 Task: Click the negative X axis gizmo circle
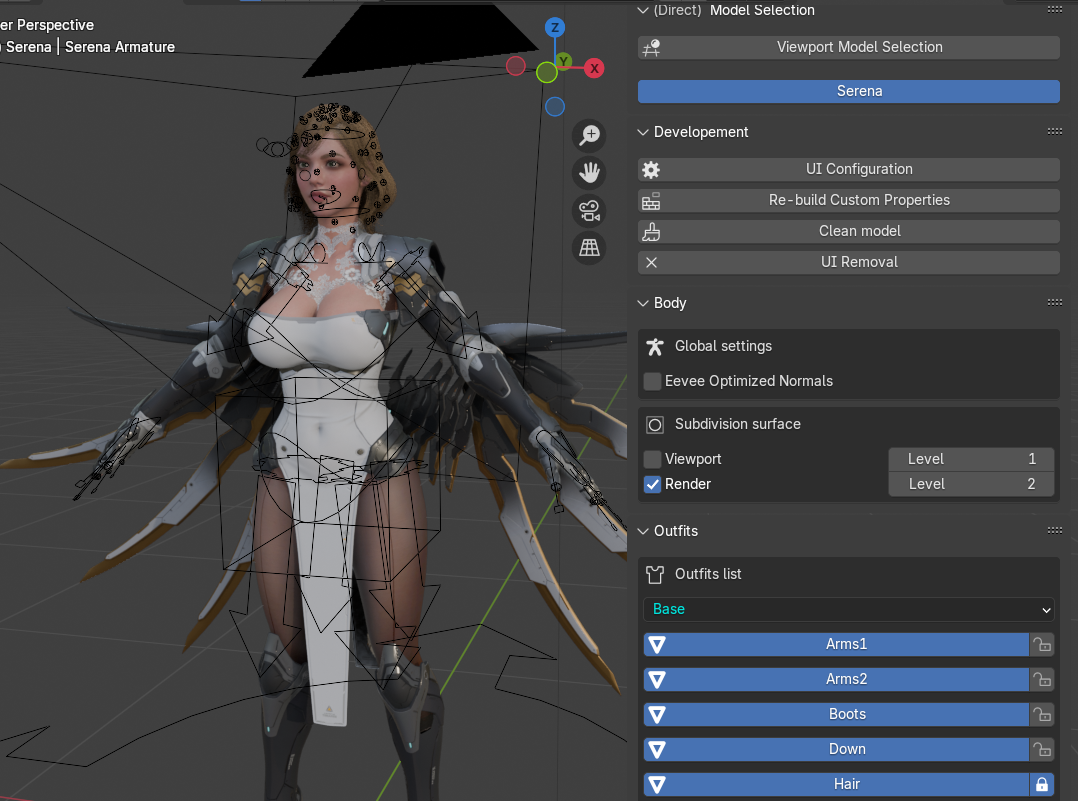(x=516, y=66)
